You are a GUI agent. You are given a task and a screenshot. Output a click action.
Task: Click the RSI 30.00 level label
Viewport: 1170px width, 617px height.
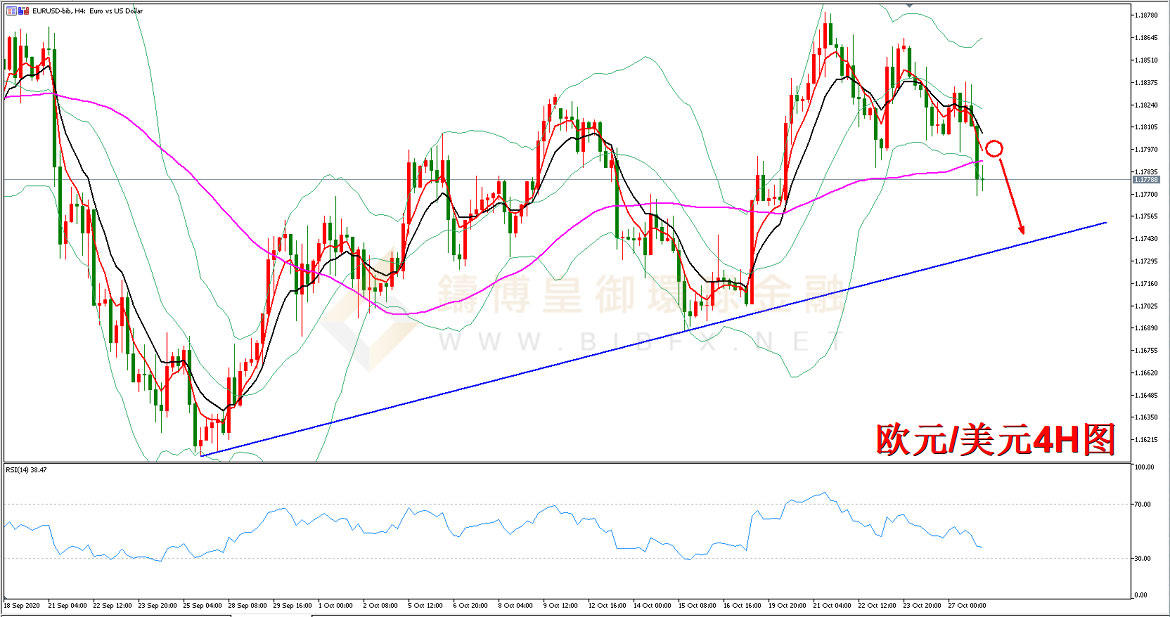(x=1142, y=558)
